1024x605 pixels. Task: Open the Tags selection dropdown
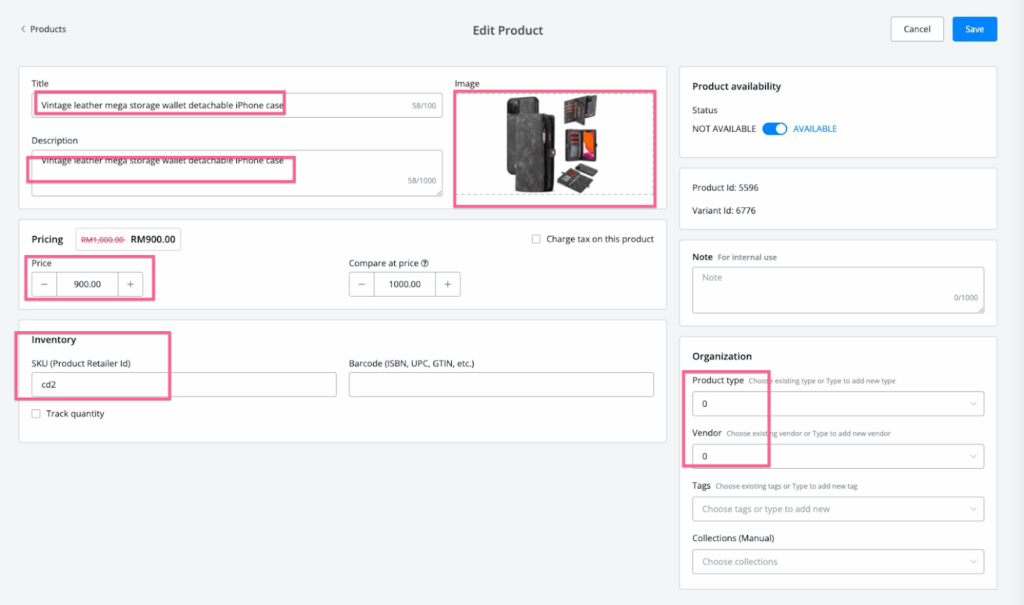tap(974, 509)
